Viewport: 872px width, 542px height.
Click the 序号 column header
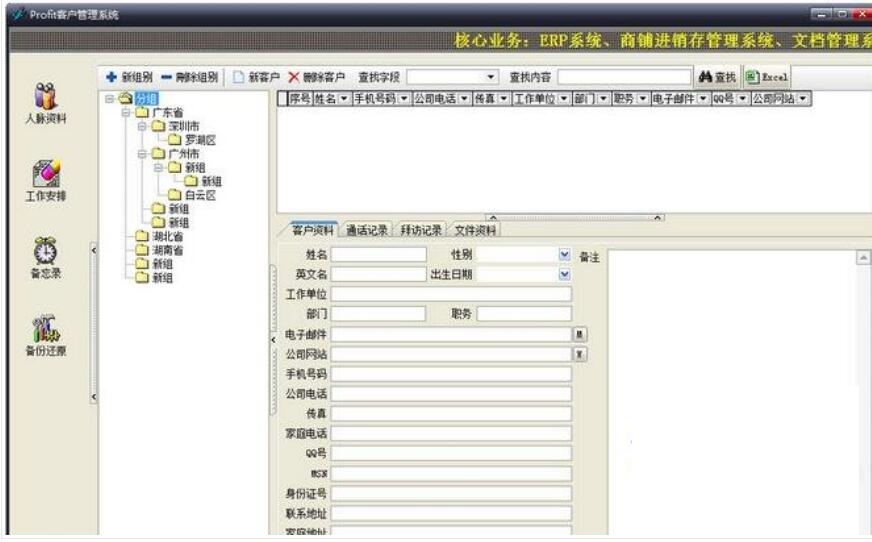(x=300, y=99)
